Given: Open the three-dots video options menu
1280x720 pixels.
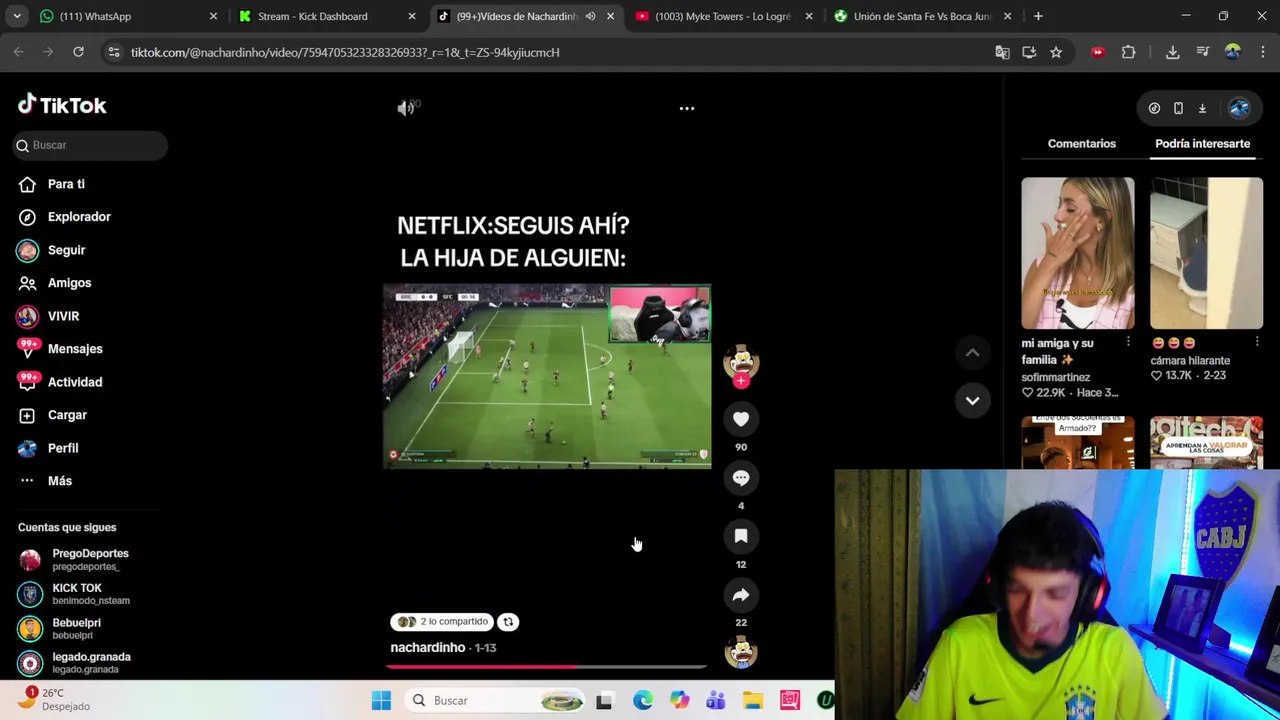Looking at the screenshot, I should tap(687, 108).
